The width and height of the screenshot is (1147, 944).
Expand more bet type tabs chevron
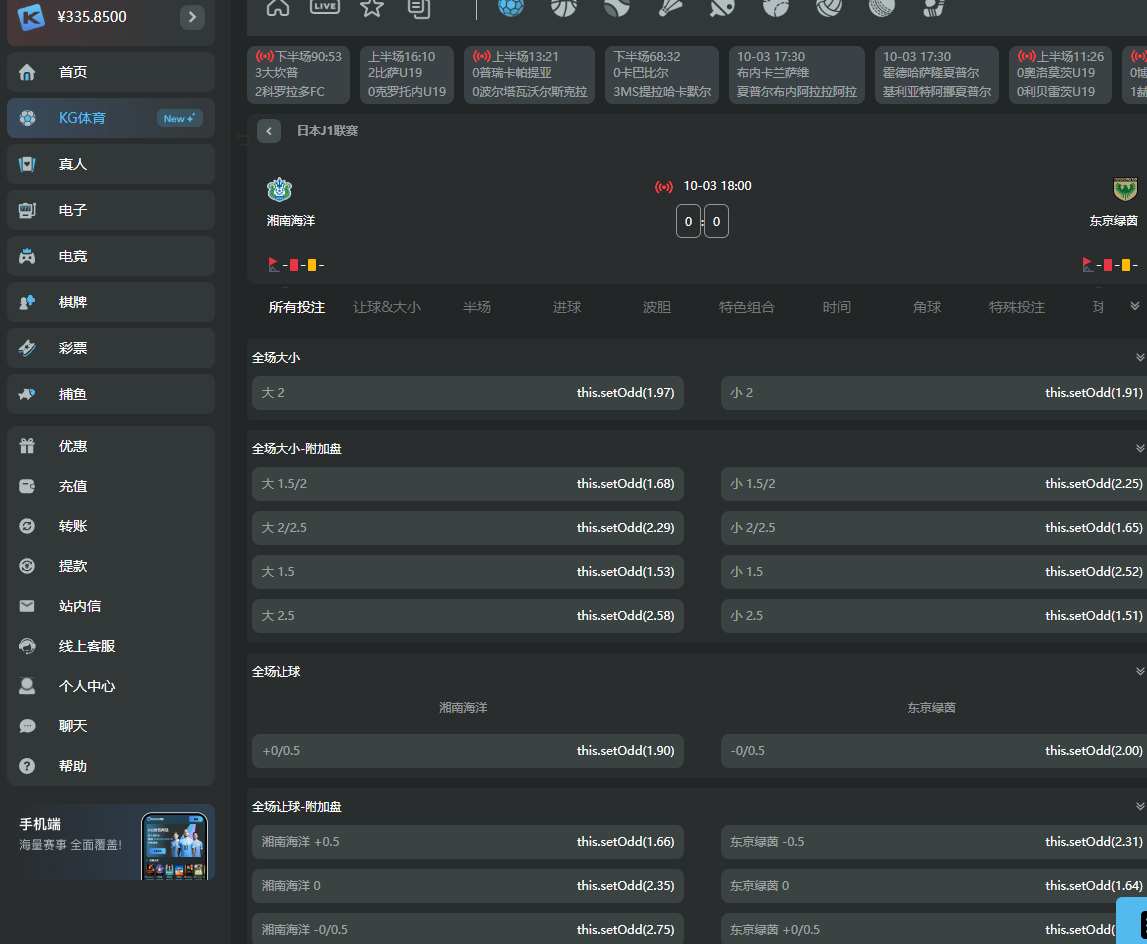(x=1134, y=306)
